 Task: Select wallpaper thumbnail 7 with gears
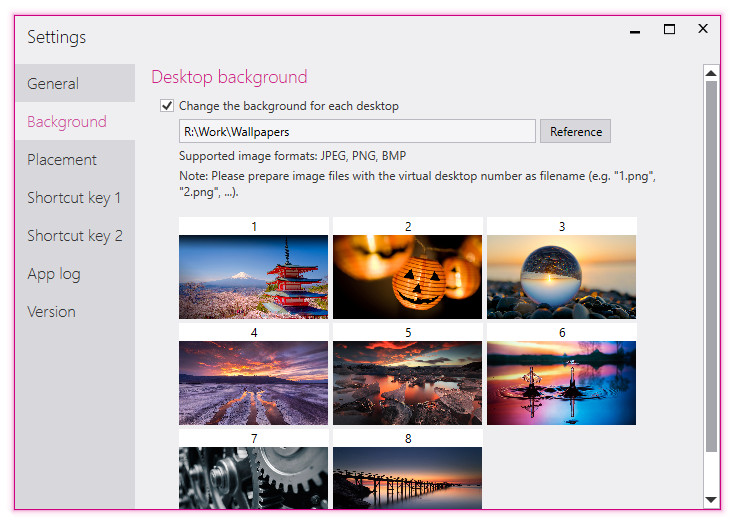(253, 478)
